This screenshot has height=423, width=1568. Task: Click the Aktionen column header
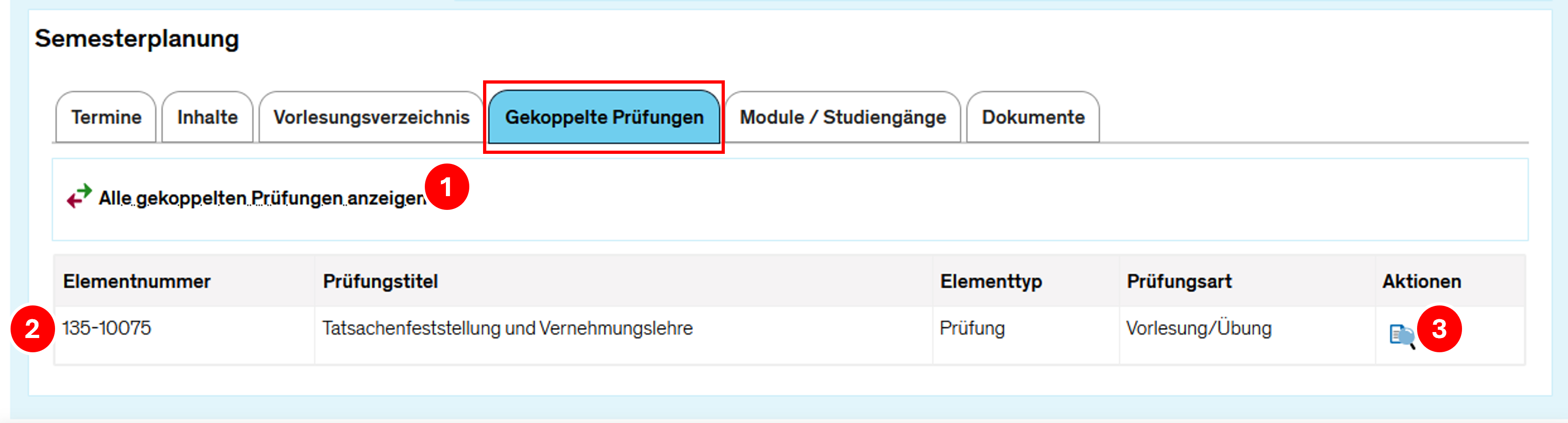click(x=1421, y=282)
